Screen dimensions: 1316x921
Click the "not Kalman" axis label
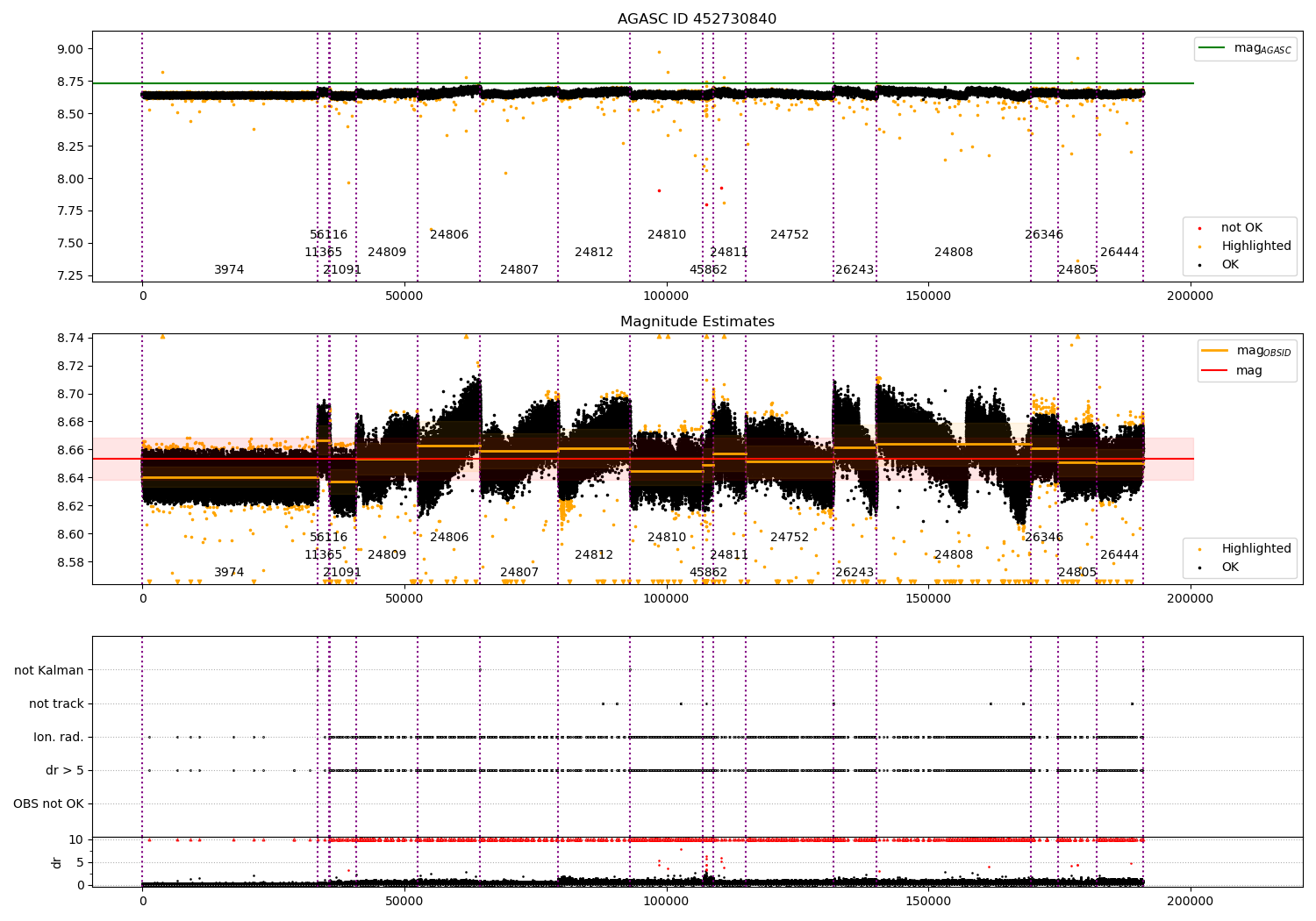[x=49, y=671]
